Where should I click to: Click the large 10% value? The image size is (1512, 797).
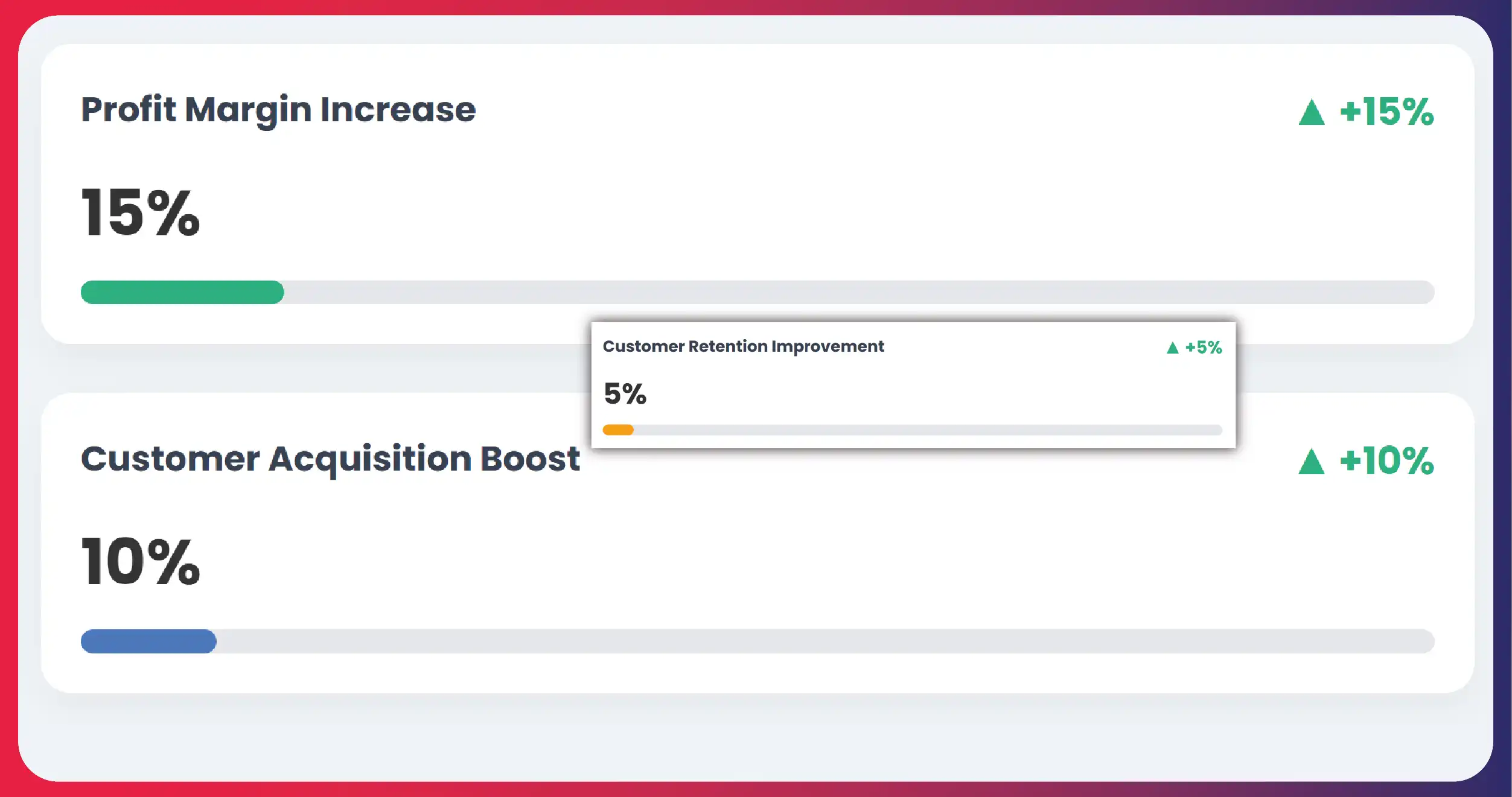coord(140,562)
